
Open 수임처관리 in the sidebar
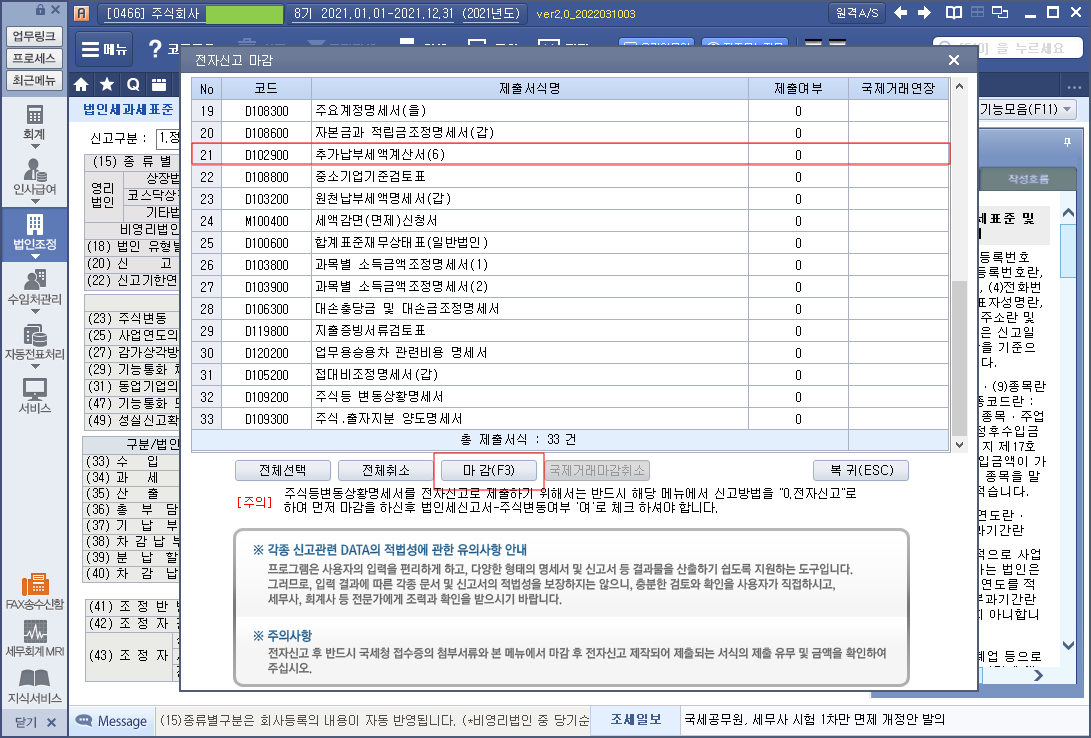click(34, 287)
